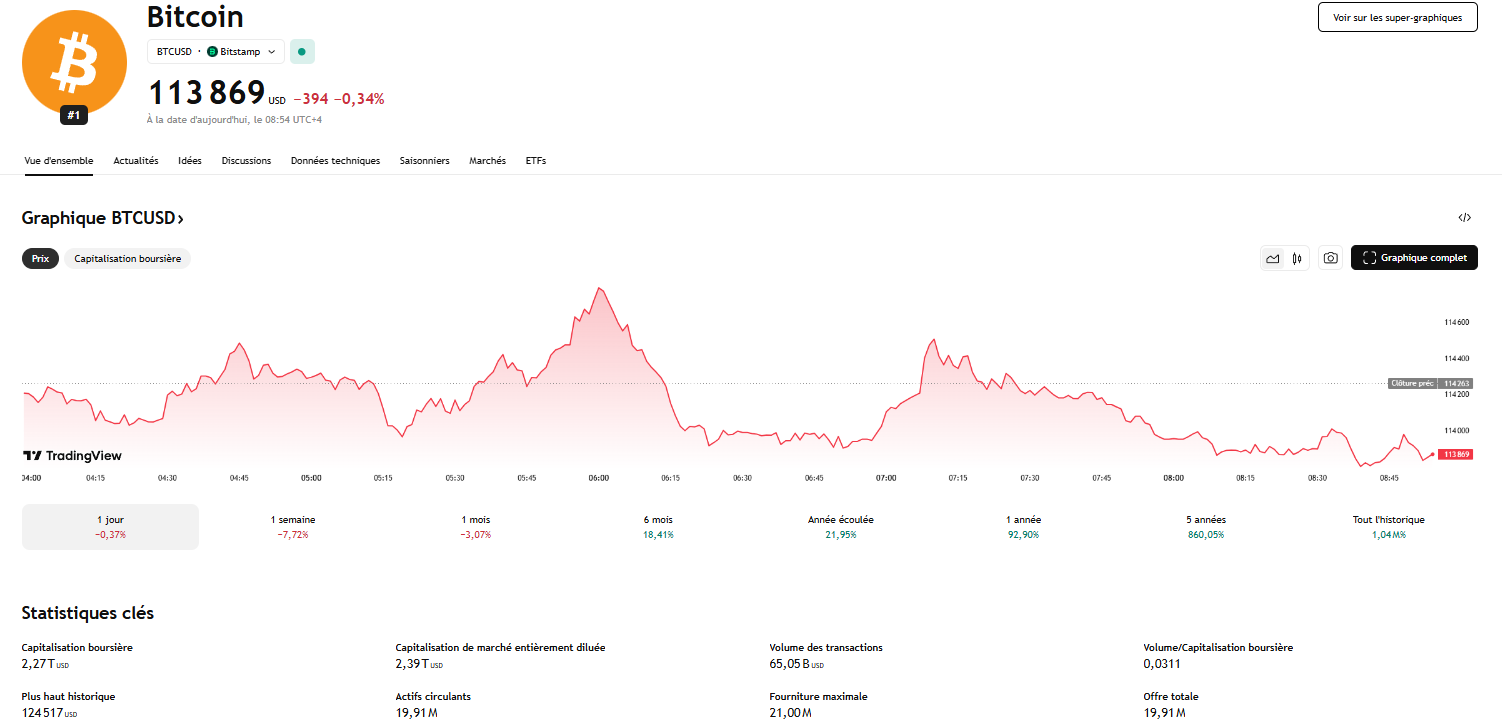Open Graphique BTCUSD heading link

tap(103, 218)
